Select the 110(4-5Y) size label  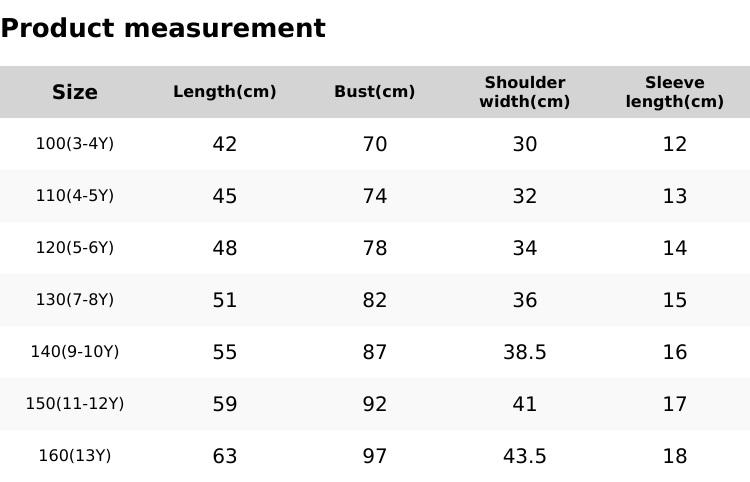75,196
